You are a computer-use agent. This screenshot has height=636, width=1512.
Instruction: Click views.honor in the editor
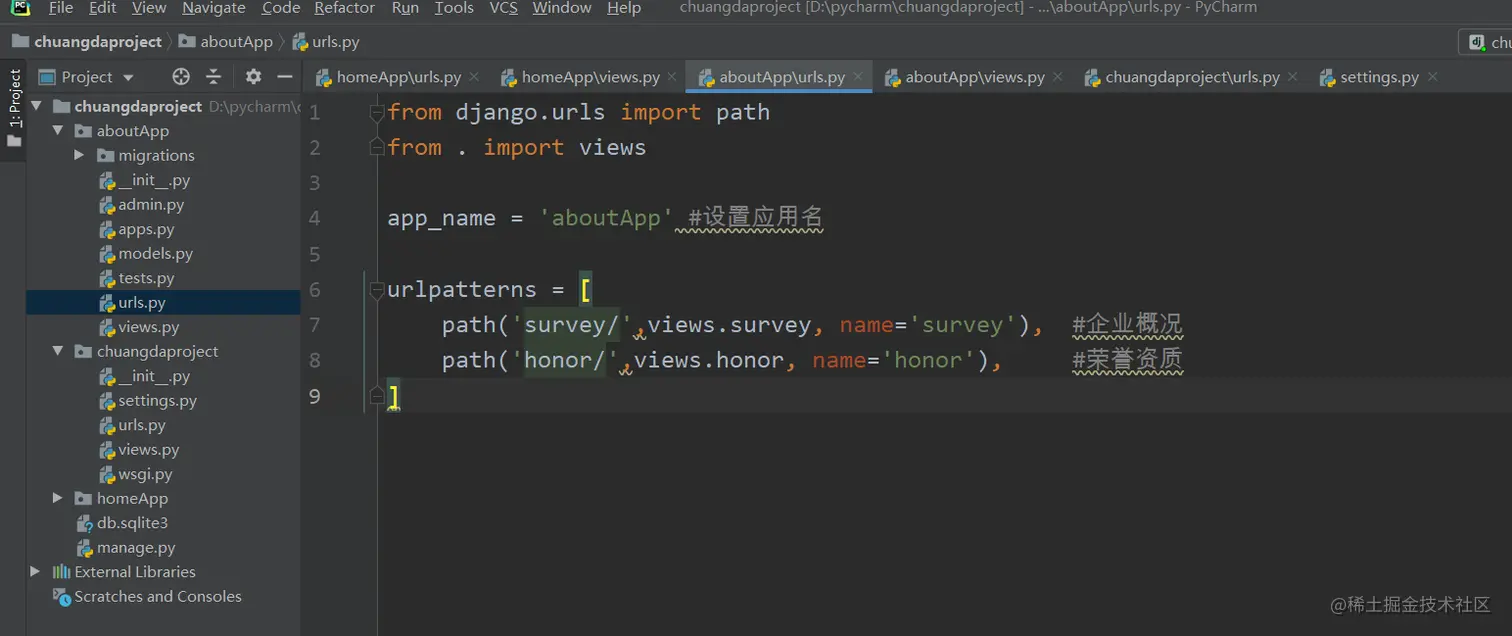pyautogui.click(x=709, y=360)
